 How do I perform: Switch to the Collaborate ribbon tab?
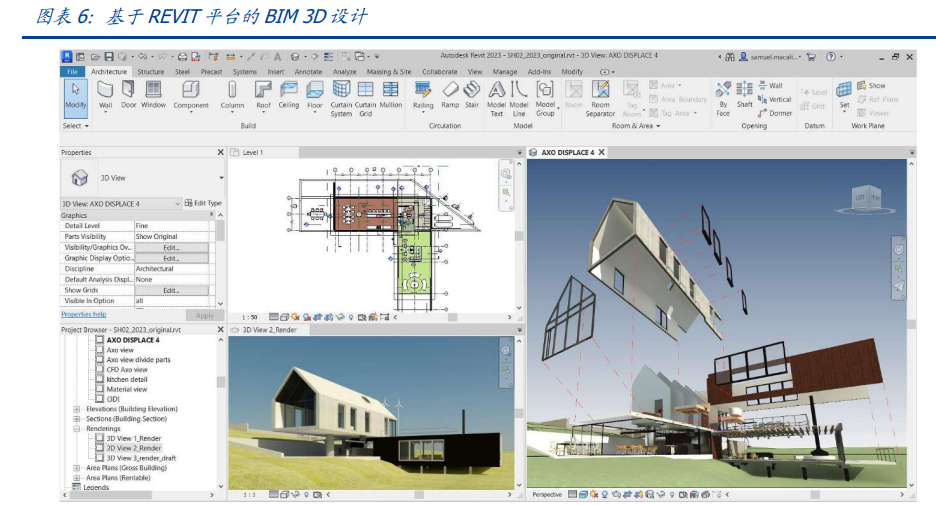pos(439,72)
